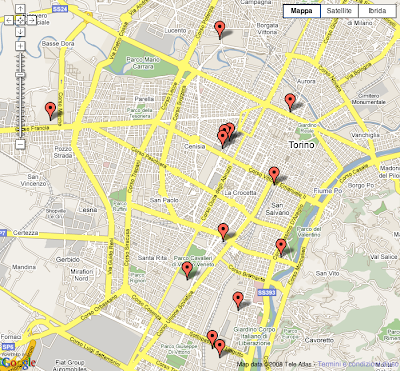
Task: Select the lowest red marker on the map
Action: click(219, 348)
